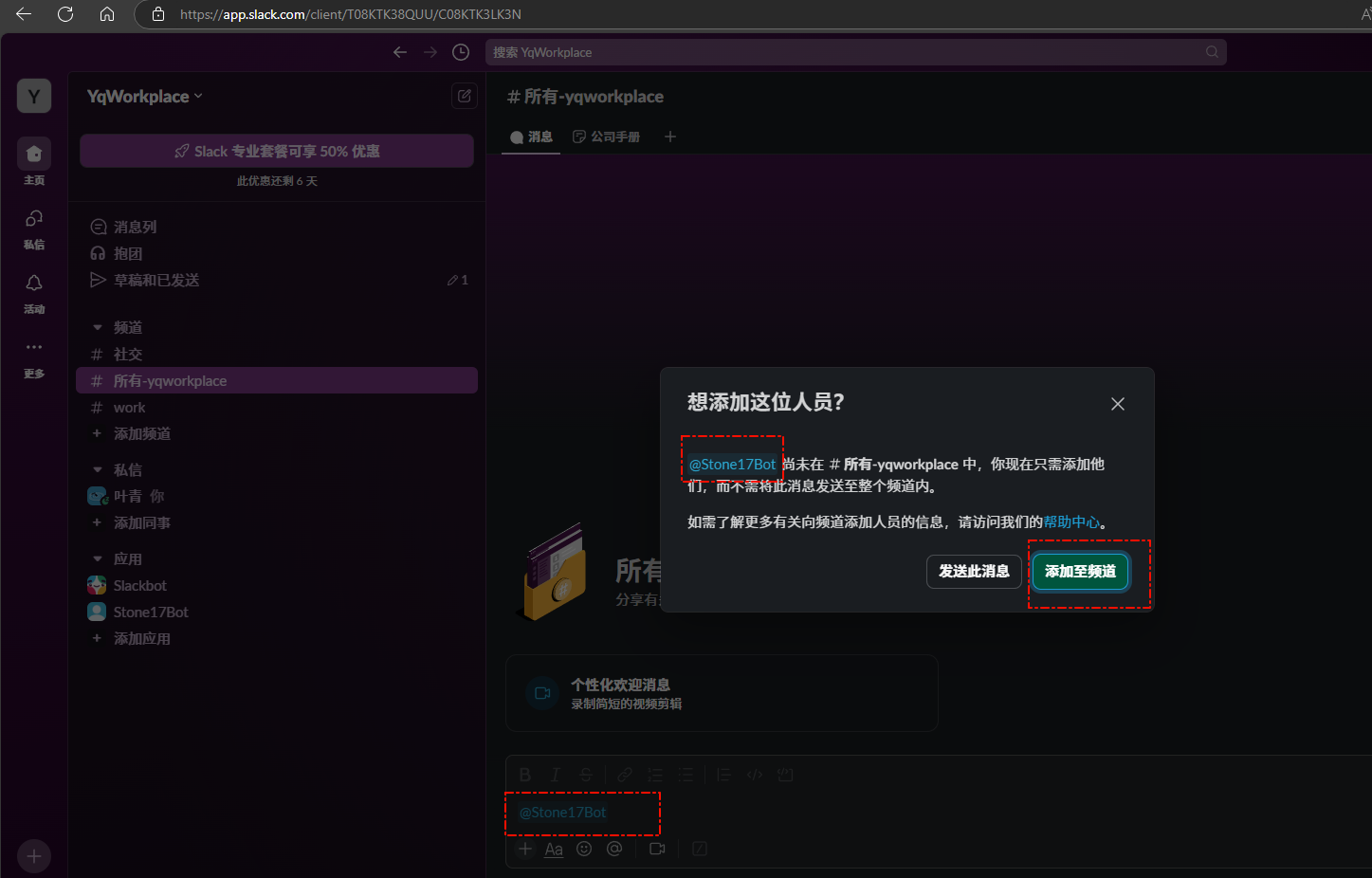Click Add apps (添加应用)
Screen dimensions: 1372x878
pyautogui.click(x=277, y=638)
